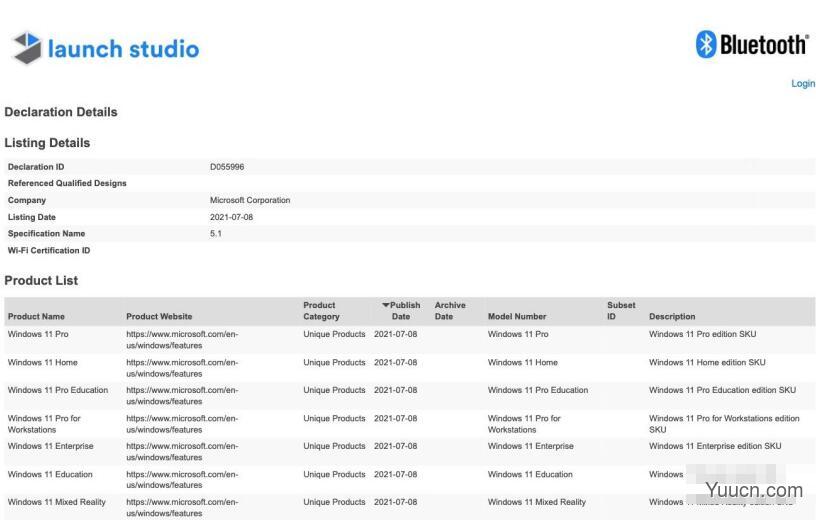Open the Login link
816x520 pixels.
point(803,83)
